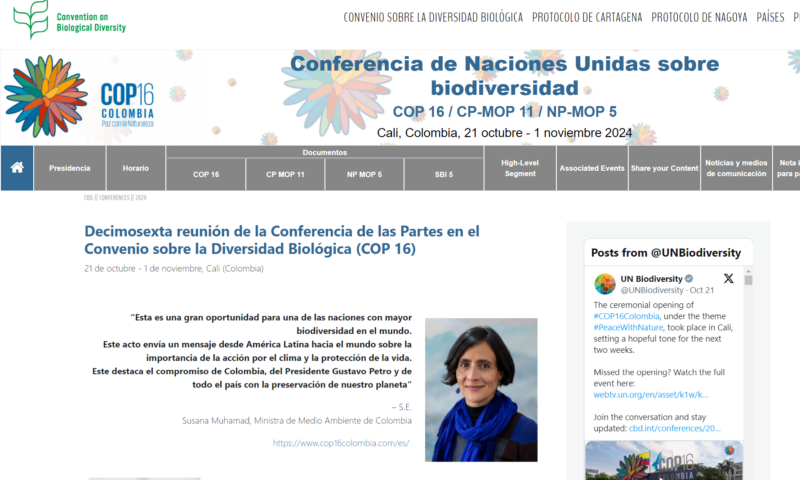
Task: Click the 2024 breadcrumb link
Action: click(141, 197)
